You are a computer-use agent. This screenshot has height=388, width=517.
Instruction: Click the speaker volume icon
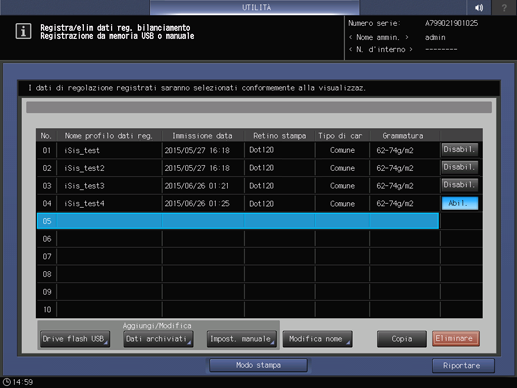(479, 7)
